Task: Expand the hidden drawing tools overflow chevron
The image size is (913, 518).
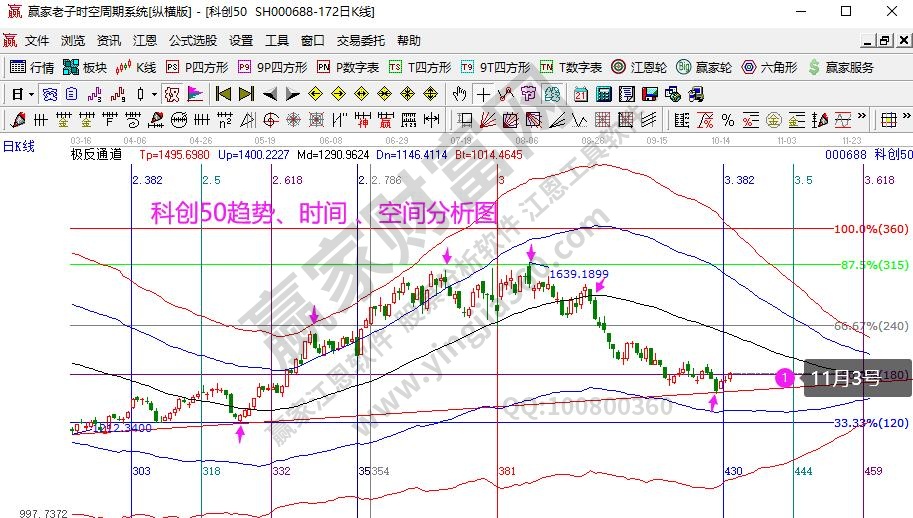Action: tap(862, 117)
